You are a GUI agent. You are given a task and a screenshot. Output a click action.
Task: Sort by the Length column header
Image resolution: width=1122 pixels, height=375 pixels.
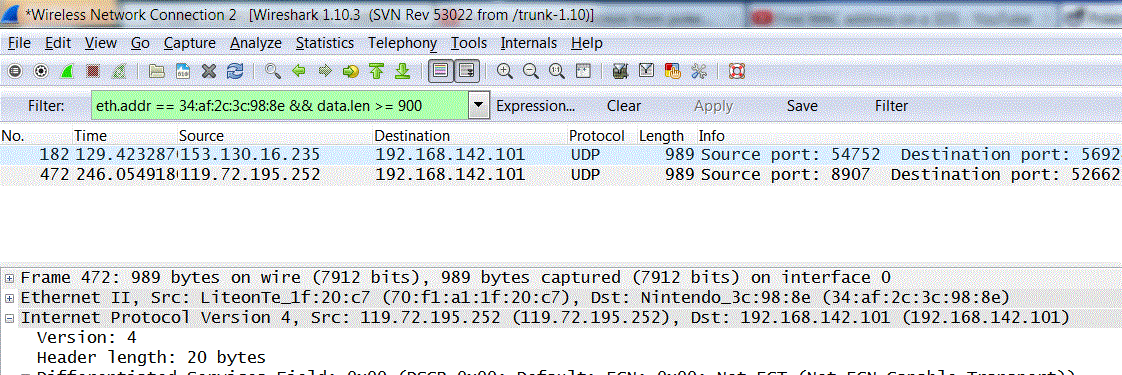pos(667,135)
